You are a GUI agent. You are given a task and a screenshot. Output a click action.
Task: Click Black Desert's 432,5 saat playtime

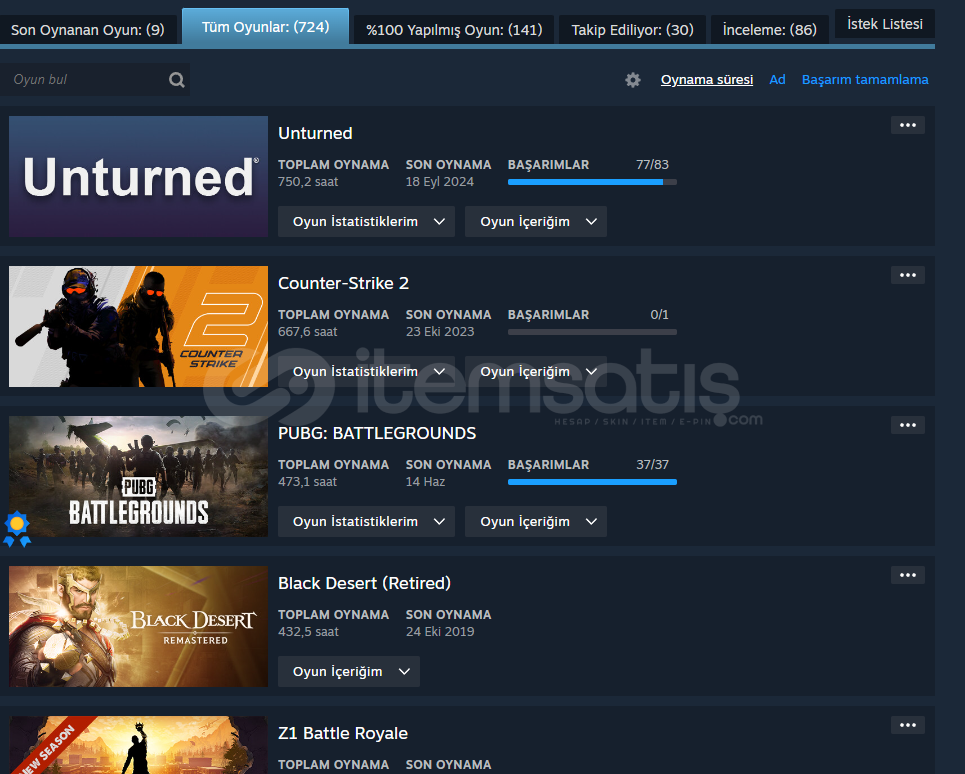pyautogui.click(x=308, y=632)
